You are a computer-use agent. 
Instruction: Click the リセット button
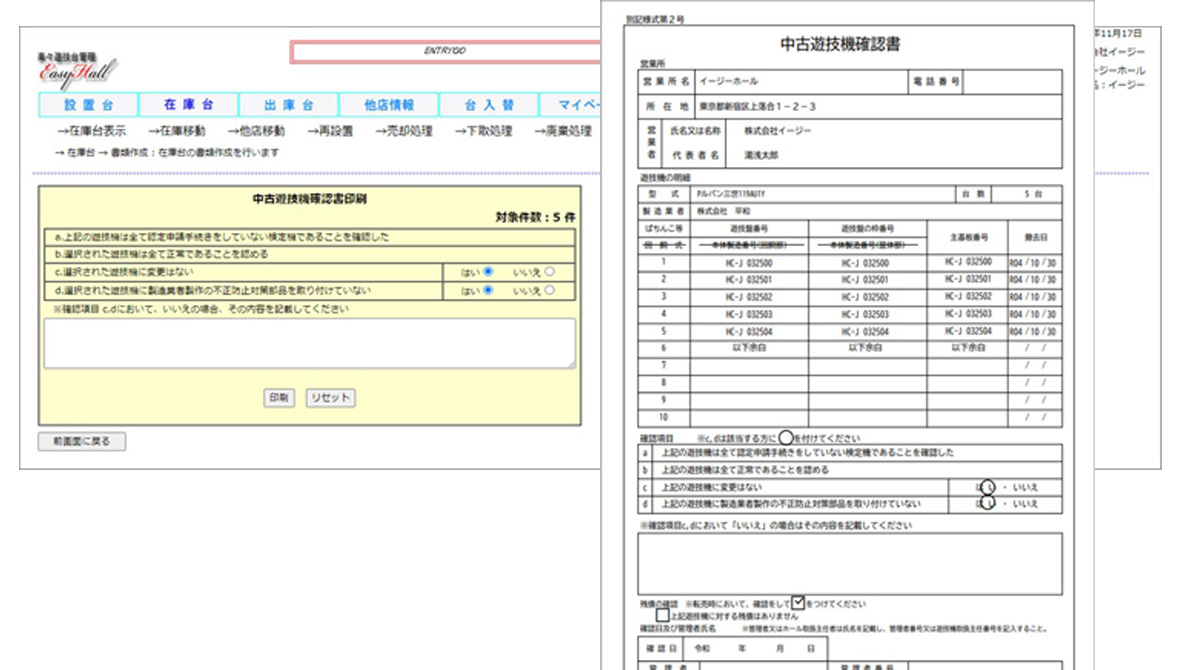[x=330, y=398]
